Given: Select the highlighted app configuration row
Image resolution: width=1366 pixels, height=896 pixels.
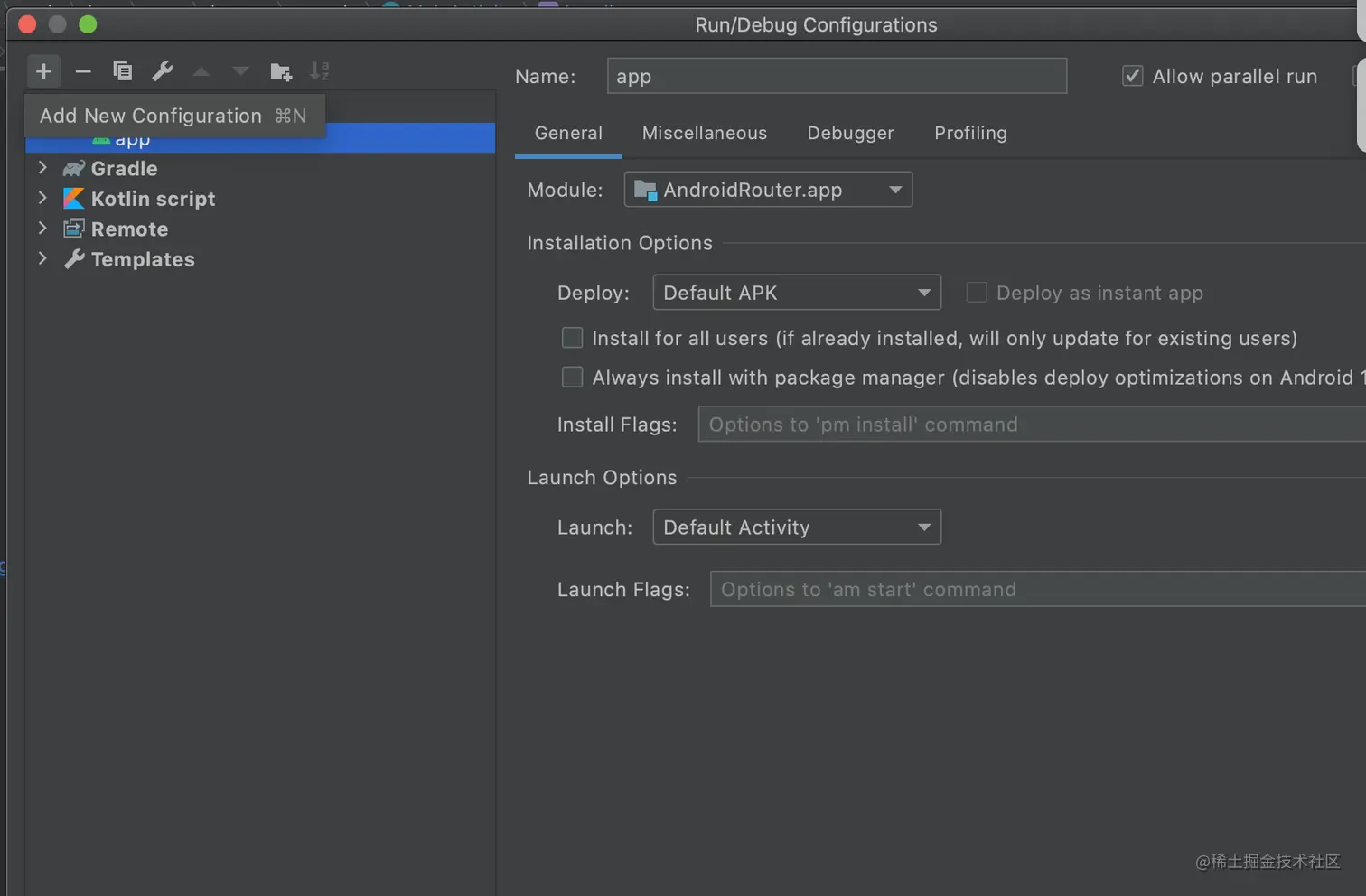Looking at the screenshot, I should 260,137.
